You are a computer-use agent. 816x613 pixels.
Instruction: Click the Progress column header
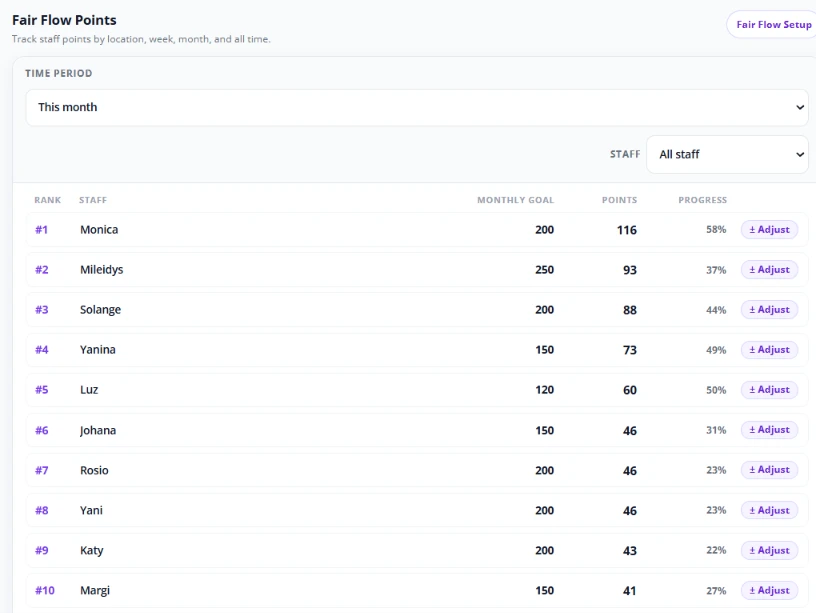tap(702, 200)
